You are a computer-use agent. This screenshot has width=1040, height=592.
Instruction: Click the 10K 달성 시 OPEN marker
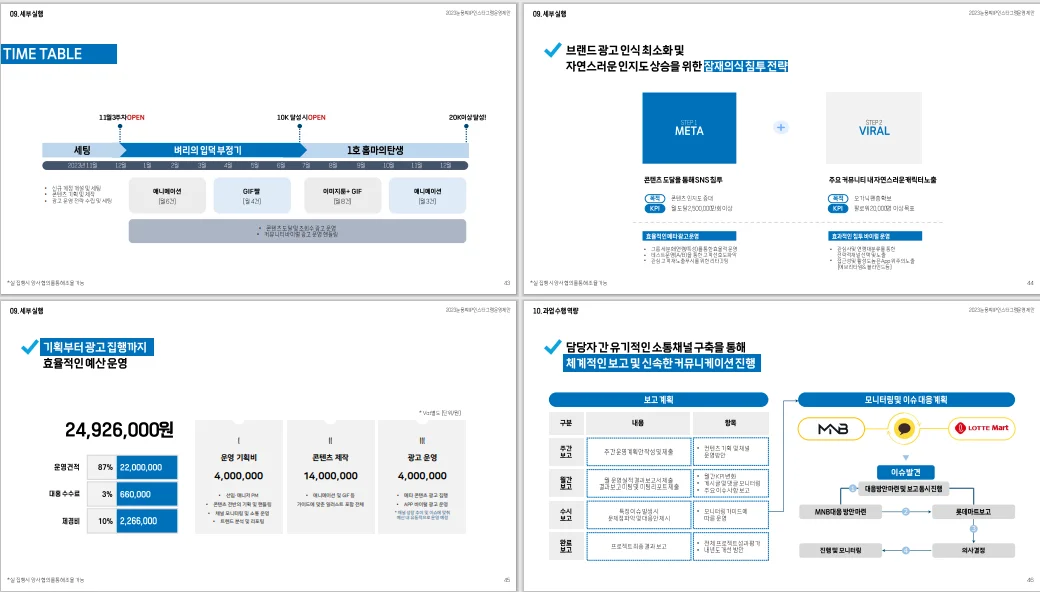click(x=301, y=117)
